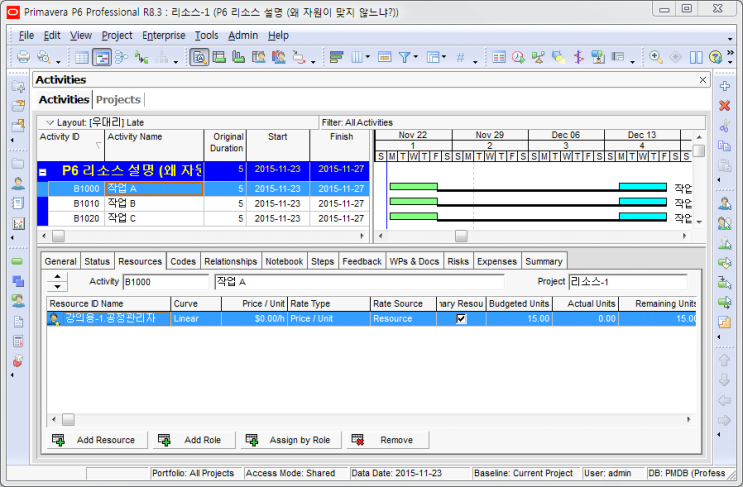Click the Filter funnel icon
Viewport: 743px width, 487px height.
(404, 58)
